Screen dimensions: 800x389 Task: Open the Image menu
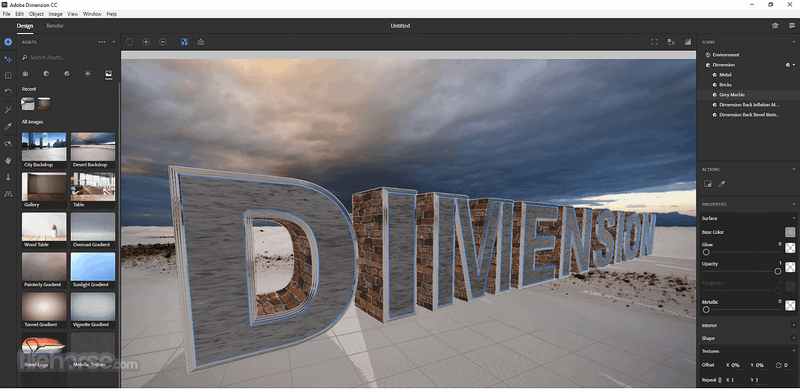pos(55,14)
